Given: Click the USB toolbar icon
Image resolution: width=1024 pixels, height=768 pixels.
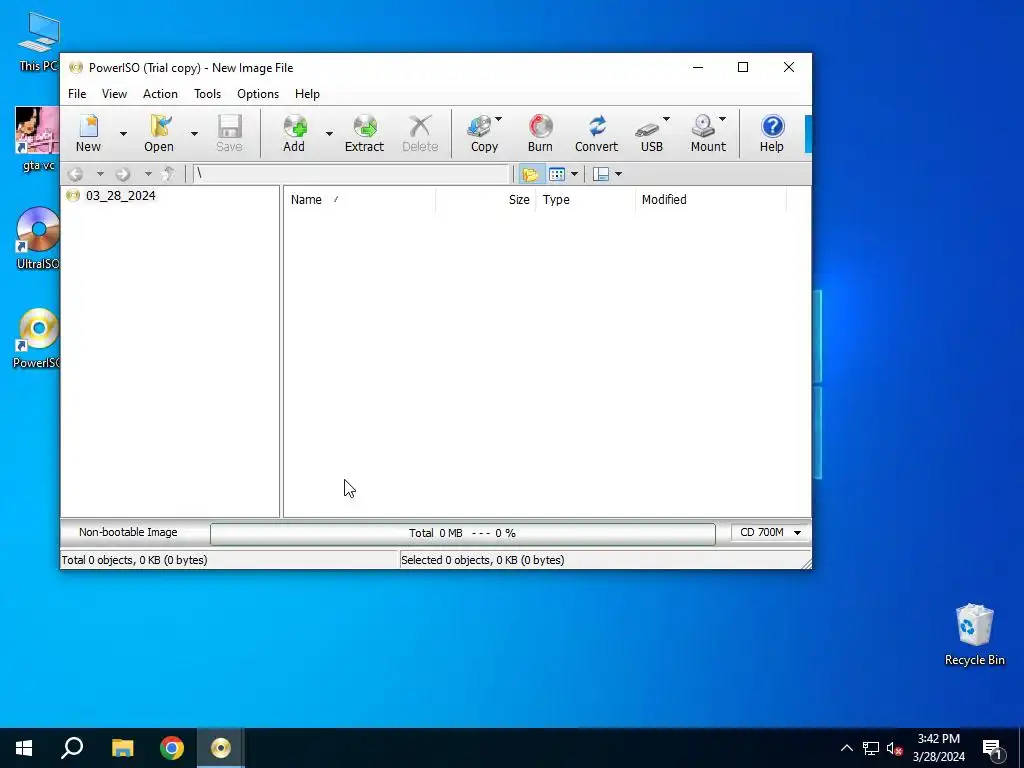Looking at the screenshot, I should tap(652, 133).
